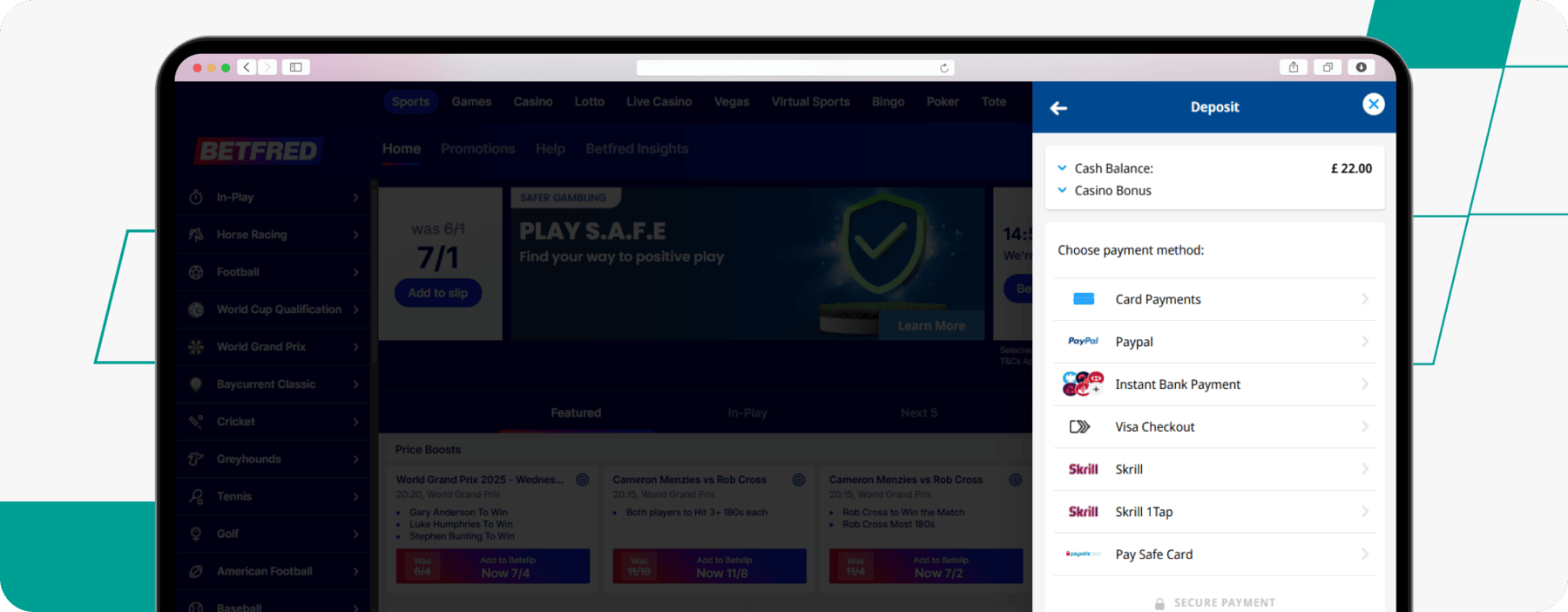Open Betfred Insights link

tap(637, 149)
